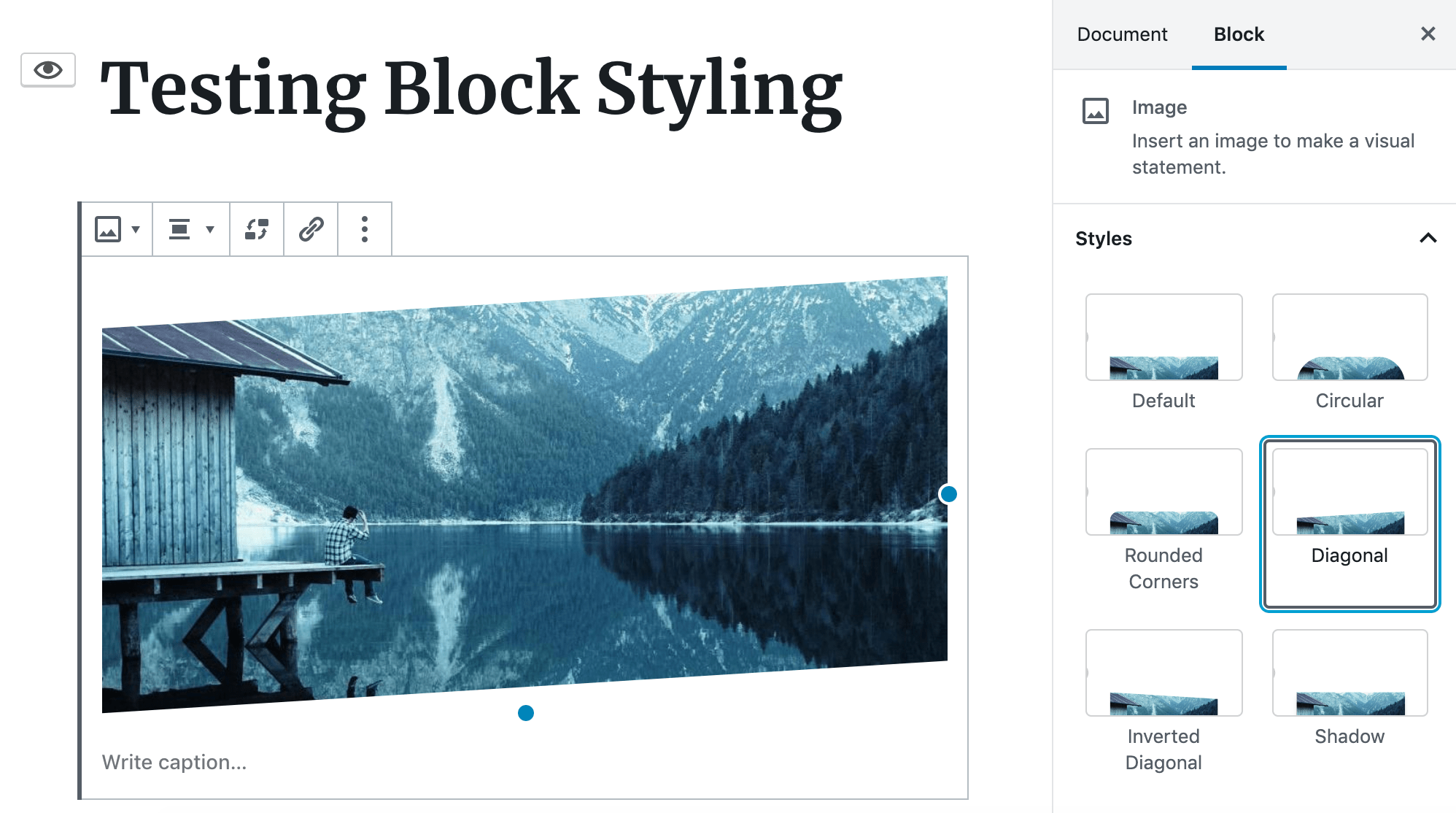Viewport: 1456px width, 813px height.
Task: Click the replace image icon
Action: pyautogui.click(x=257, y=229)
